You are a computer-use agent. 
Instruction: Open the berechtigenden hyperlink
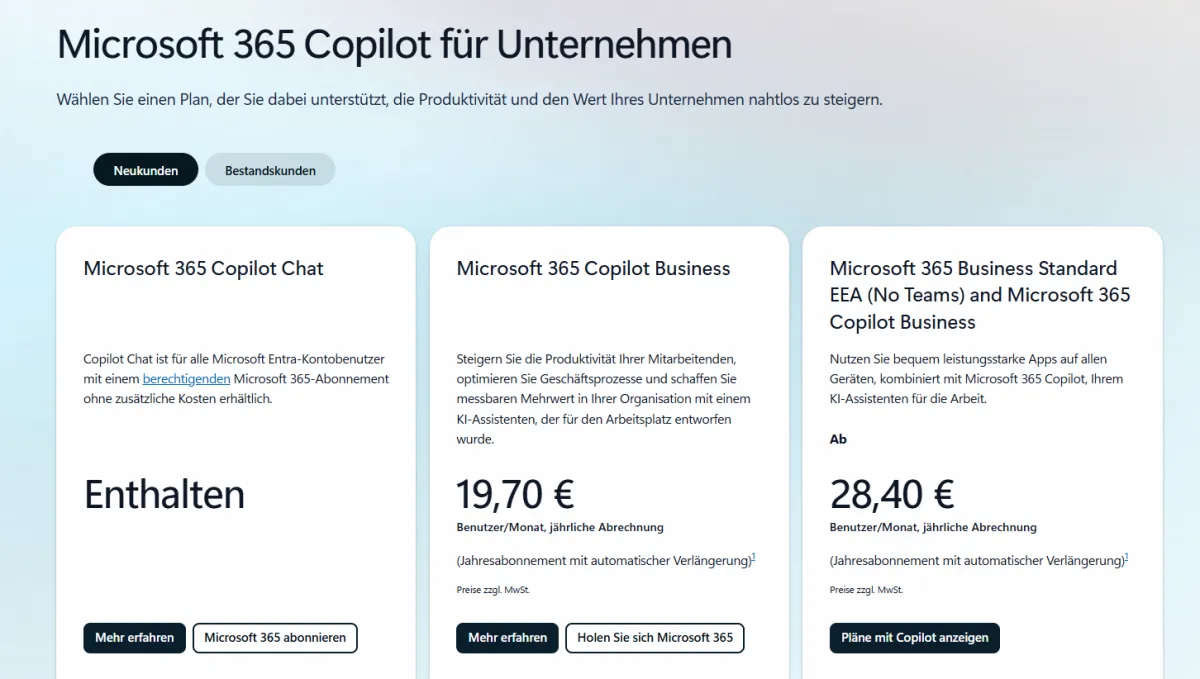click(186, 378)
